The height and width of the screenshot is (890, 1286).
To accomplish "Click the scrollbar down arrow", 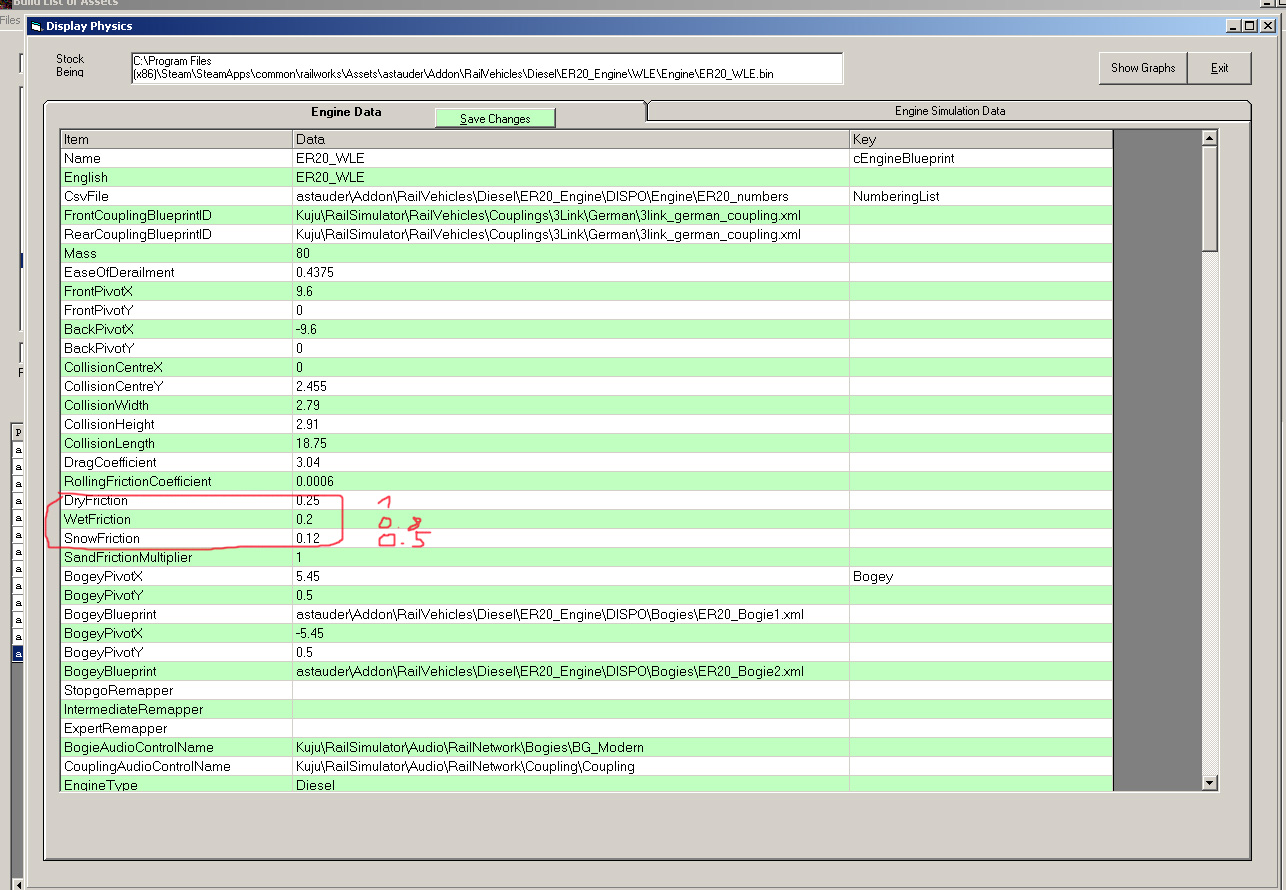I will tap(1209, 782).
